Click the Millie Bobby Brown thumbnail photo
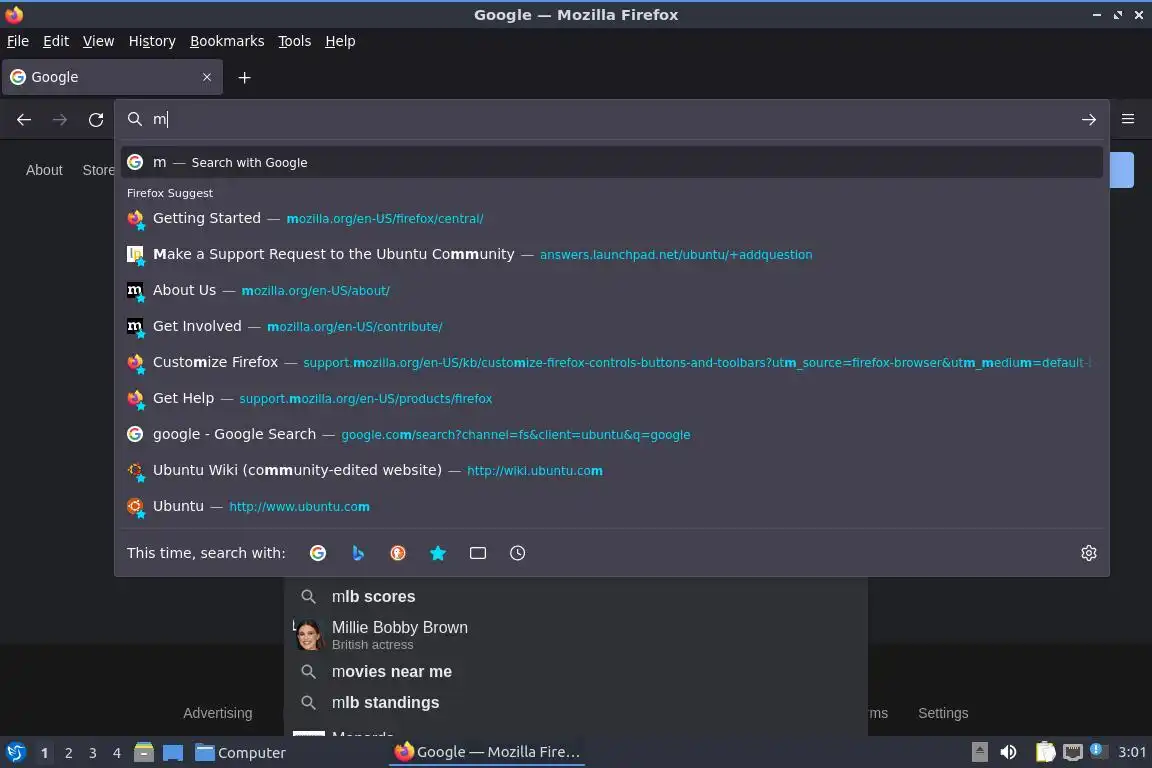Image resolution: width=1152 pixels, height=768 pixels. [309, 635]
